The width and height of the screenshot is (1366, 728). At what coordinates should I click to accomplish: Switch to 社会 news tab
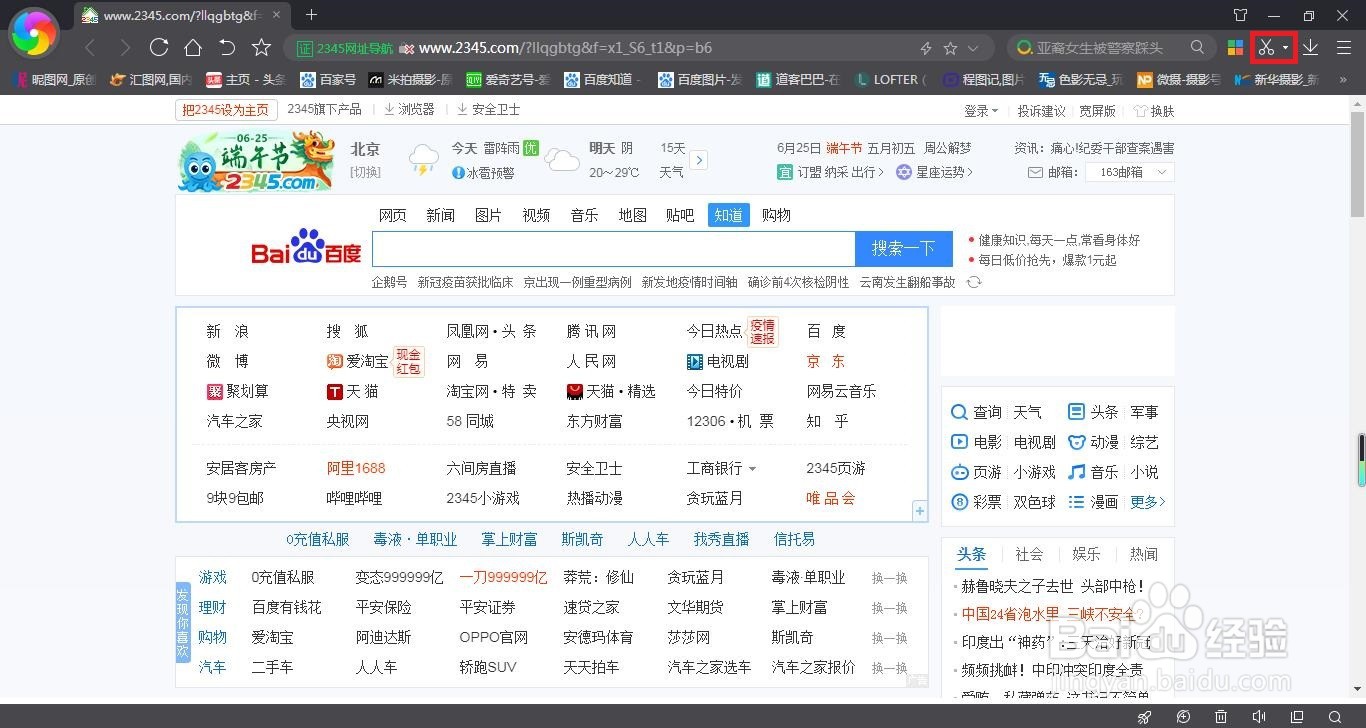(x=1029, y=554)
